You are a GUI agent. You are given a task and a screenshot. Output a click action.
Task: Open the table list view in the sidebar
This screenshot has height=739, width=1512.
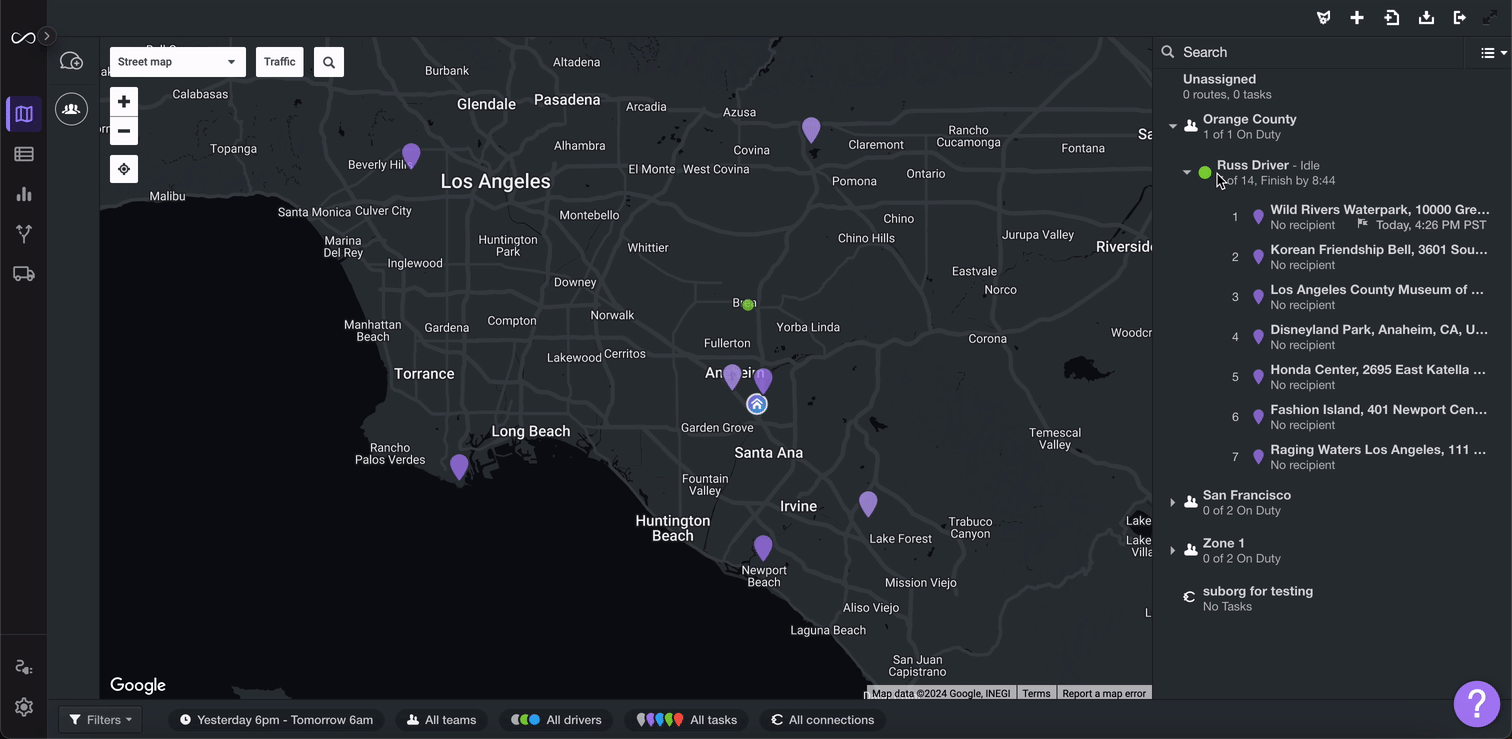(24, 154)
